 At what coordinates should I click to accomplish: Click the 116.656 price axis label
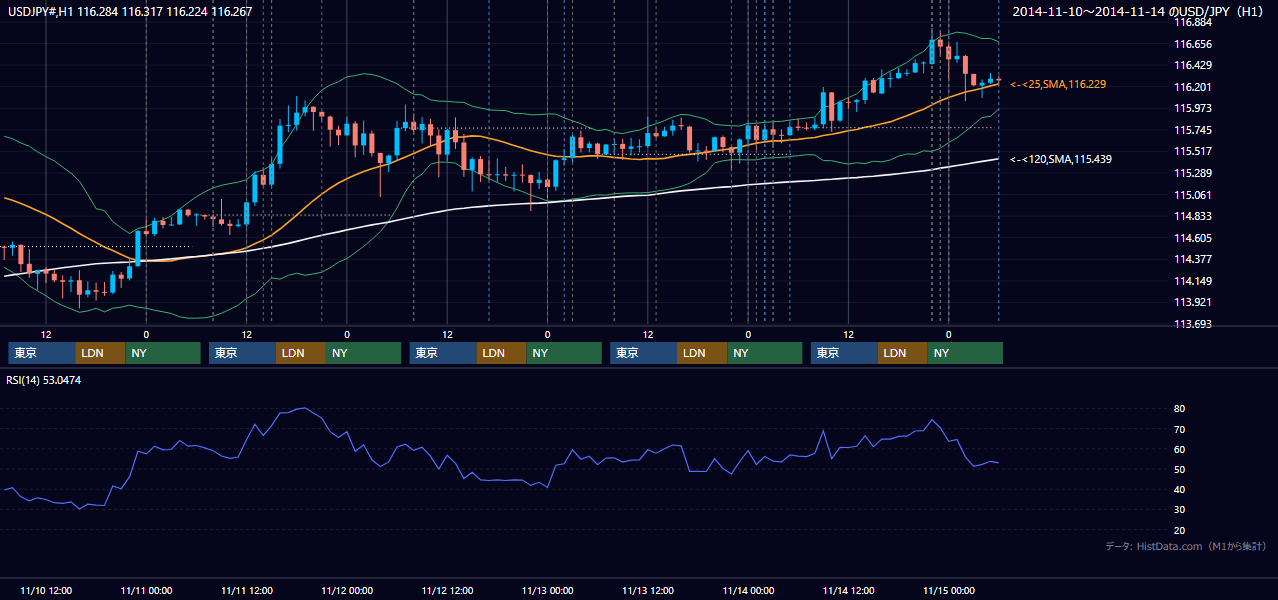(1192, 44)
